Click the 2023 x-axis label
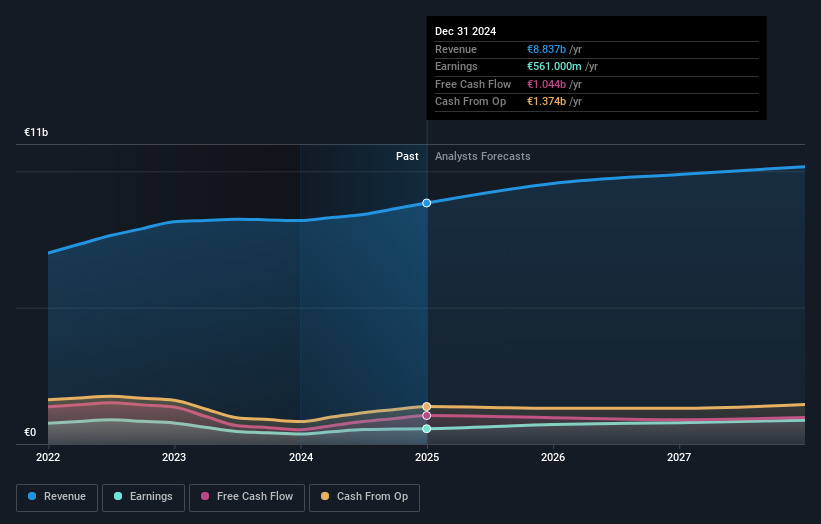The width and height of the screenshot is (821, 524). [174, 458]
